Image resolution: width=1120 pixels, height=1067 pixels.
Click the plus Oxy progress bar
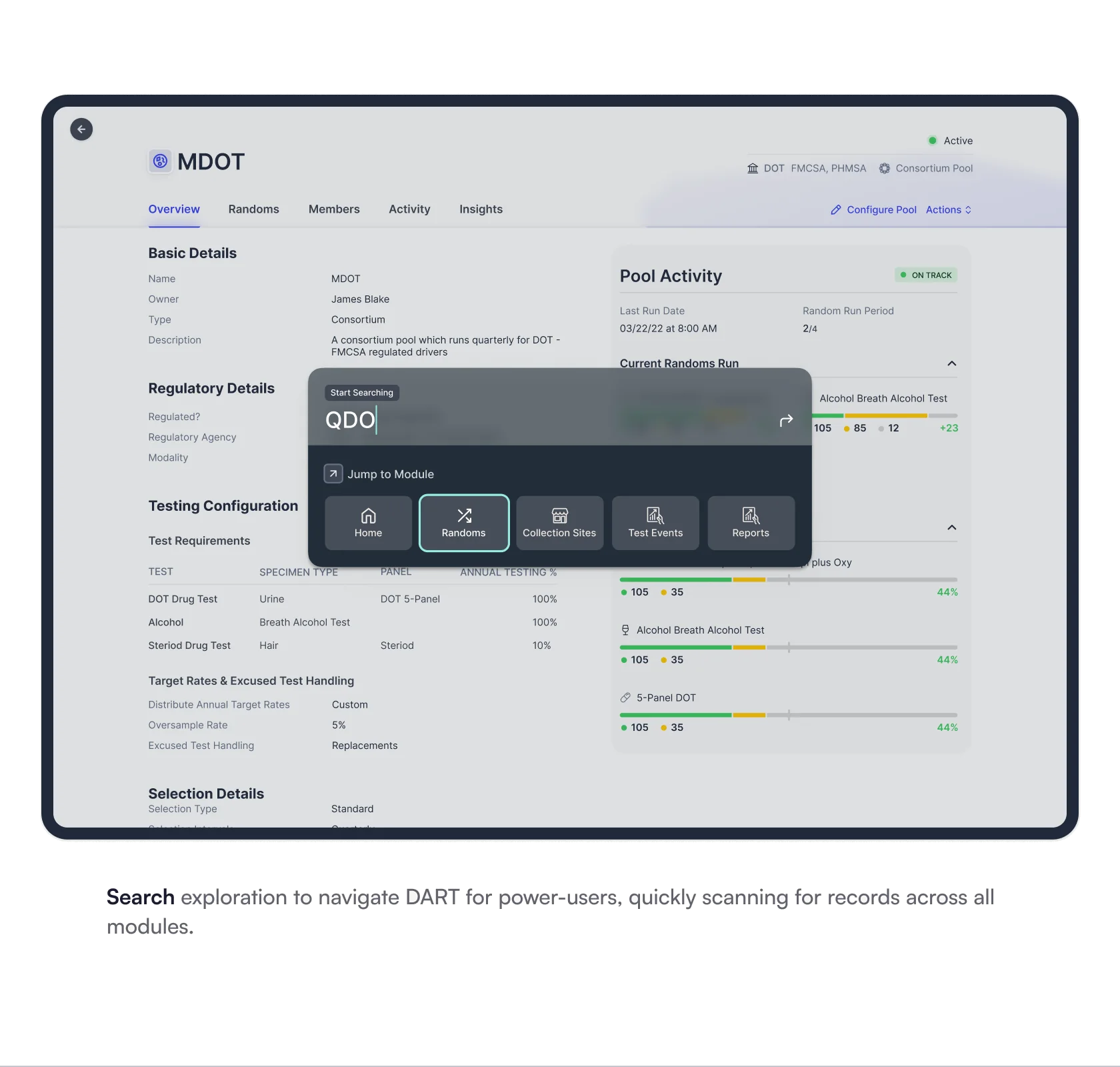(x=789, y=580)
